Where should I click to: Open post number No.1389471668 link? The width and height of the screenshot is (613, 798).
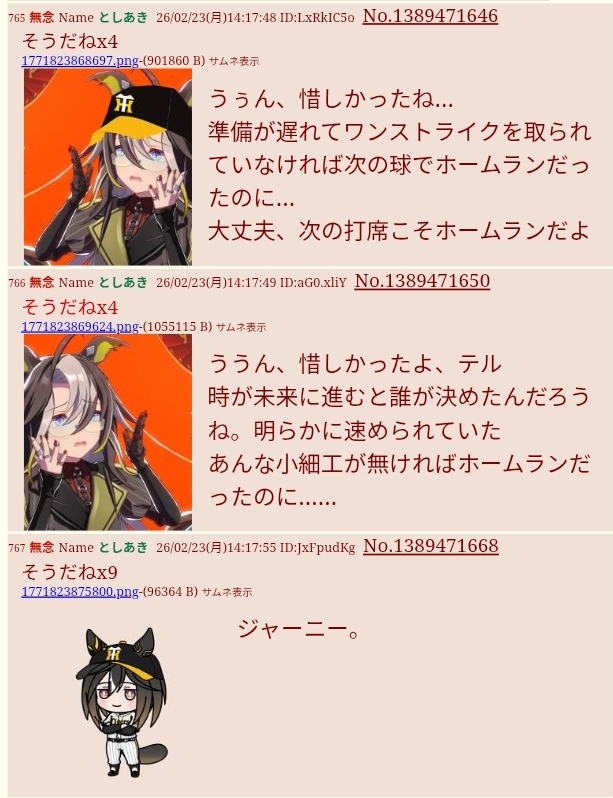[431, 546]
